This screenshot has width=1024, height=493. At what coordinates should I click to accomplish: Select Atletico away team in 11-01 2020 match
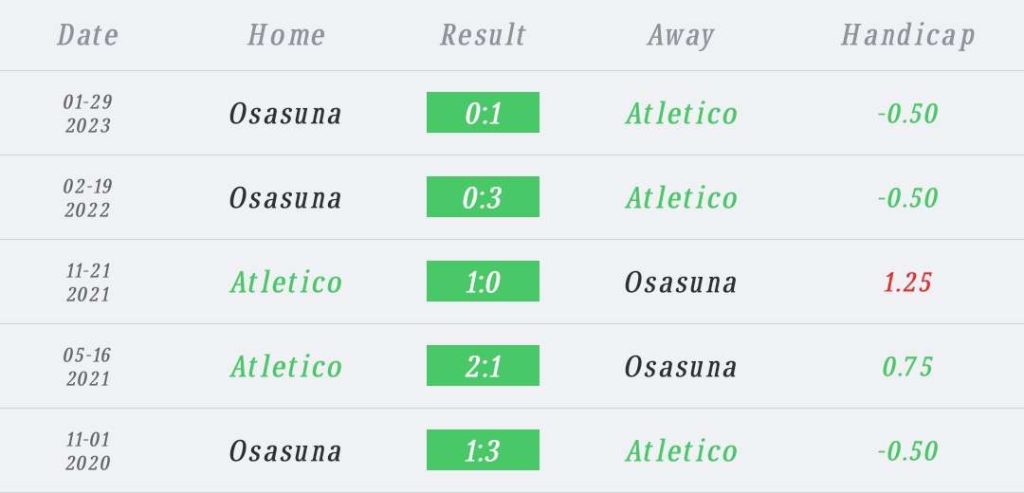pyautogui.click(x=681, y=451)
